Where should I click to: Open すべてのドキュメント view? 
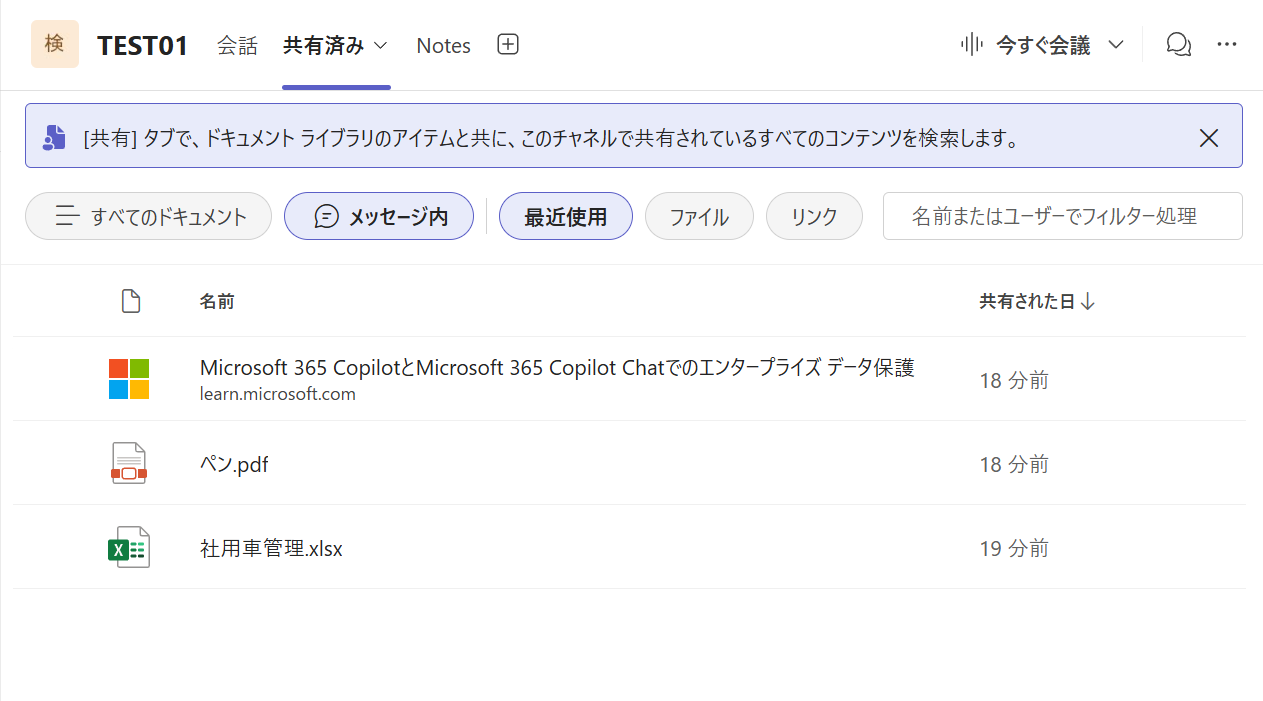point(148,216)
